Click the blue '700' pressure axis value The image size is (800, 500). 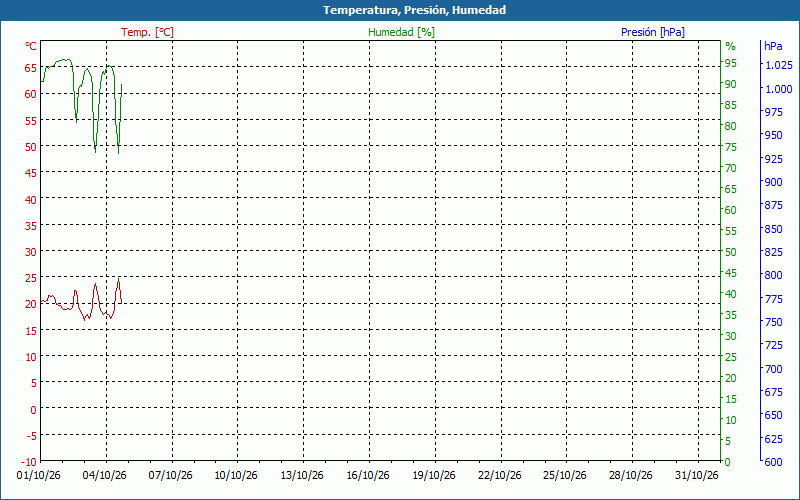[773, 368]
